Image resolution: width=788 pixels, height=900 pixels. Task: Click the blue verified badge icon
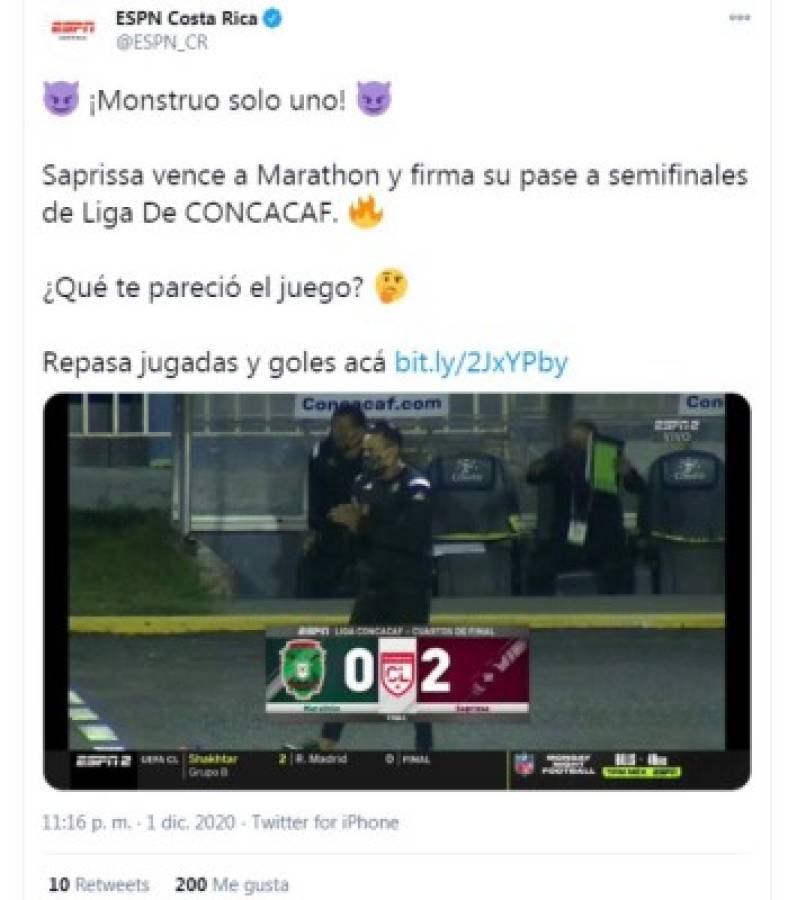(272, 18)
